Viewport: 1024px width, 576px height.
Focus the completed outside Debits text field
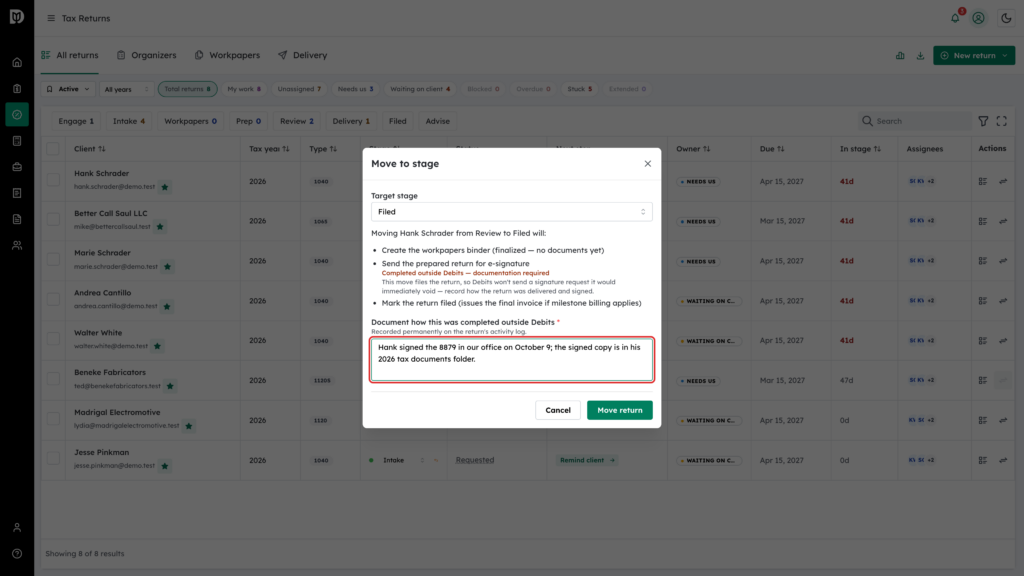511,359
